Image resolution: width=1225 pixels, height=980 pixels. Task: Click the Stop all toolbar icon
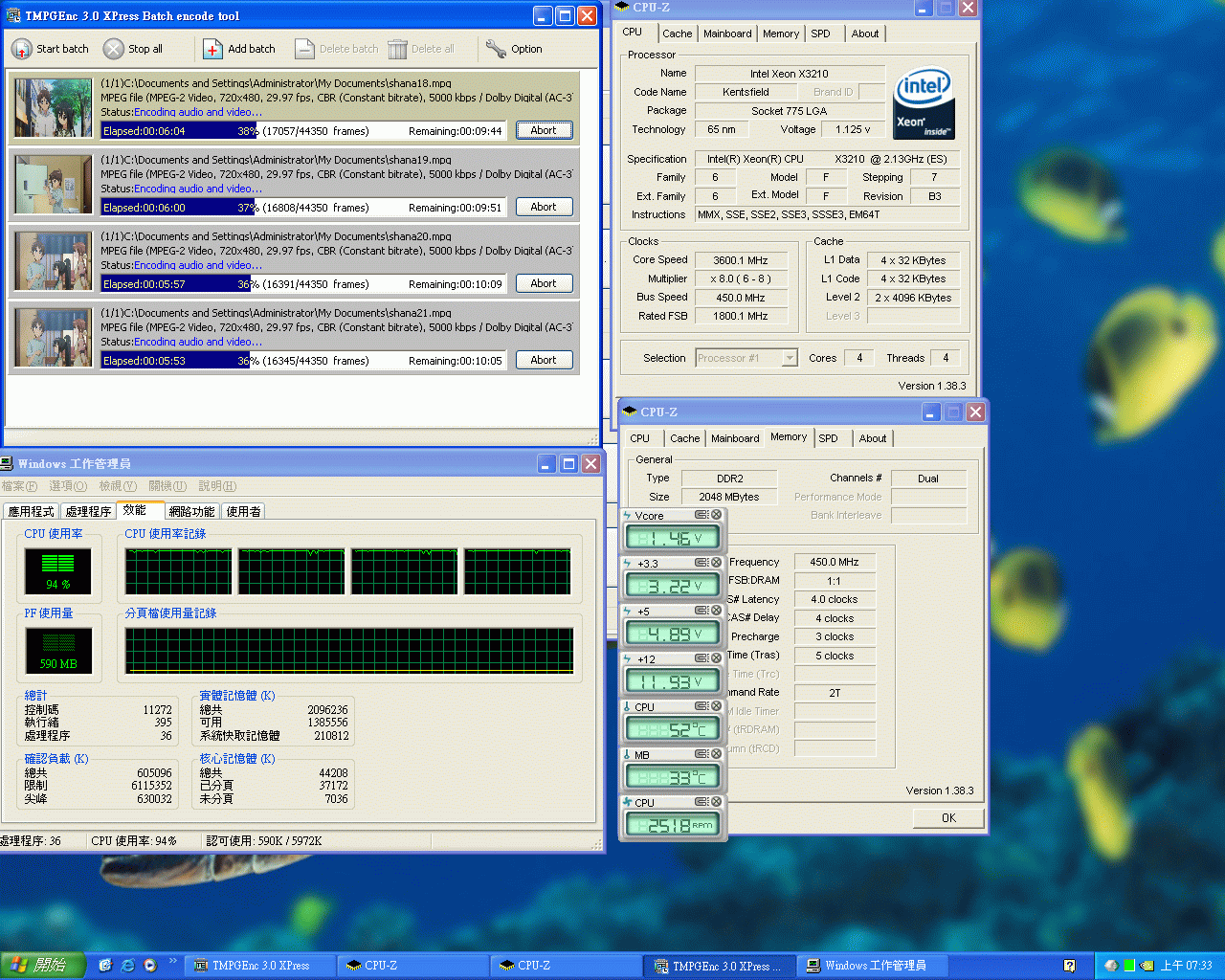(x=114, y=49)
